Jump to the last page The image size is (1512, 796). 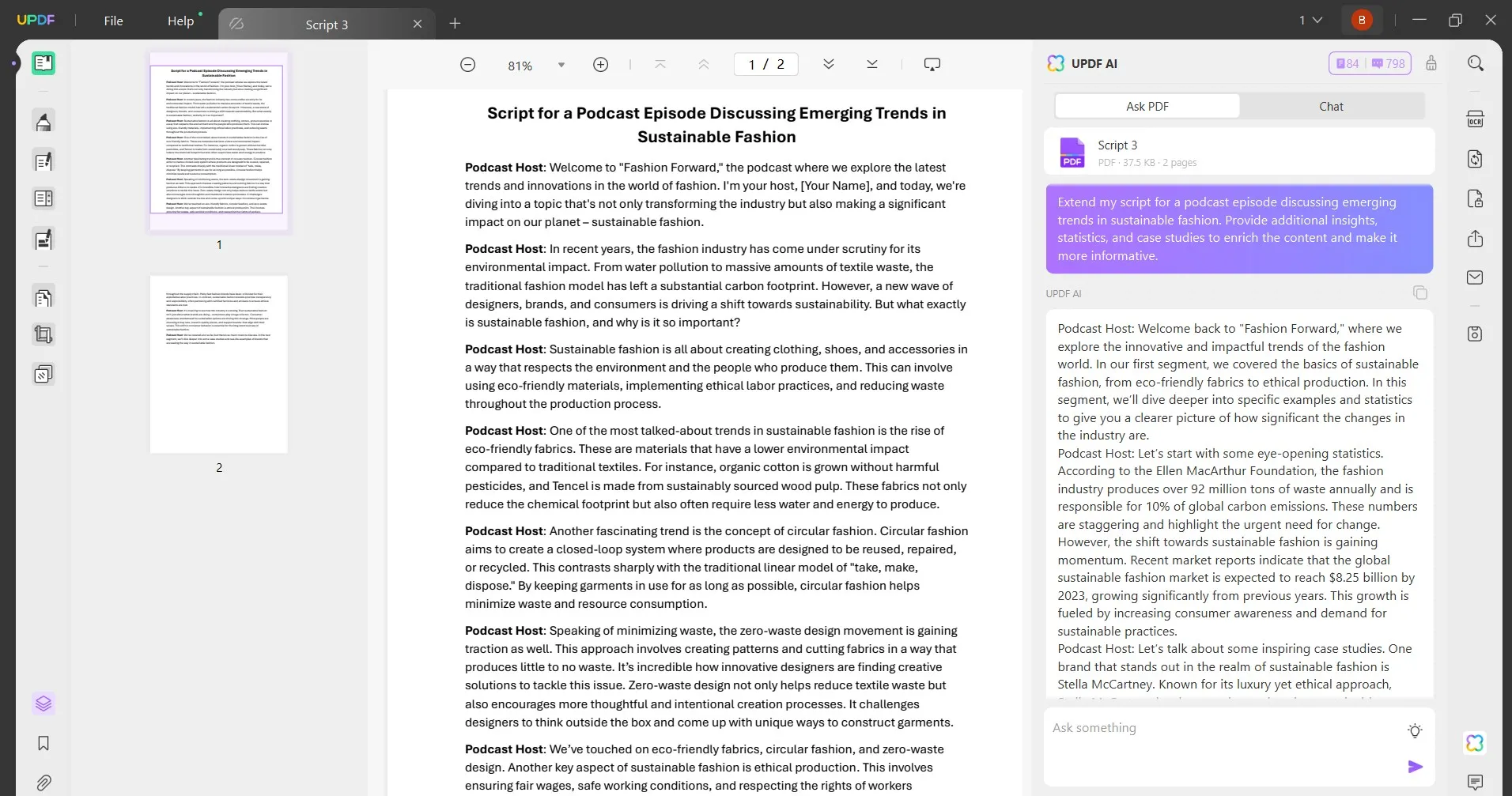coord(871,64)
